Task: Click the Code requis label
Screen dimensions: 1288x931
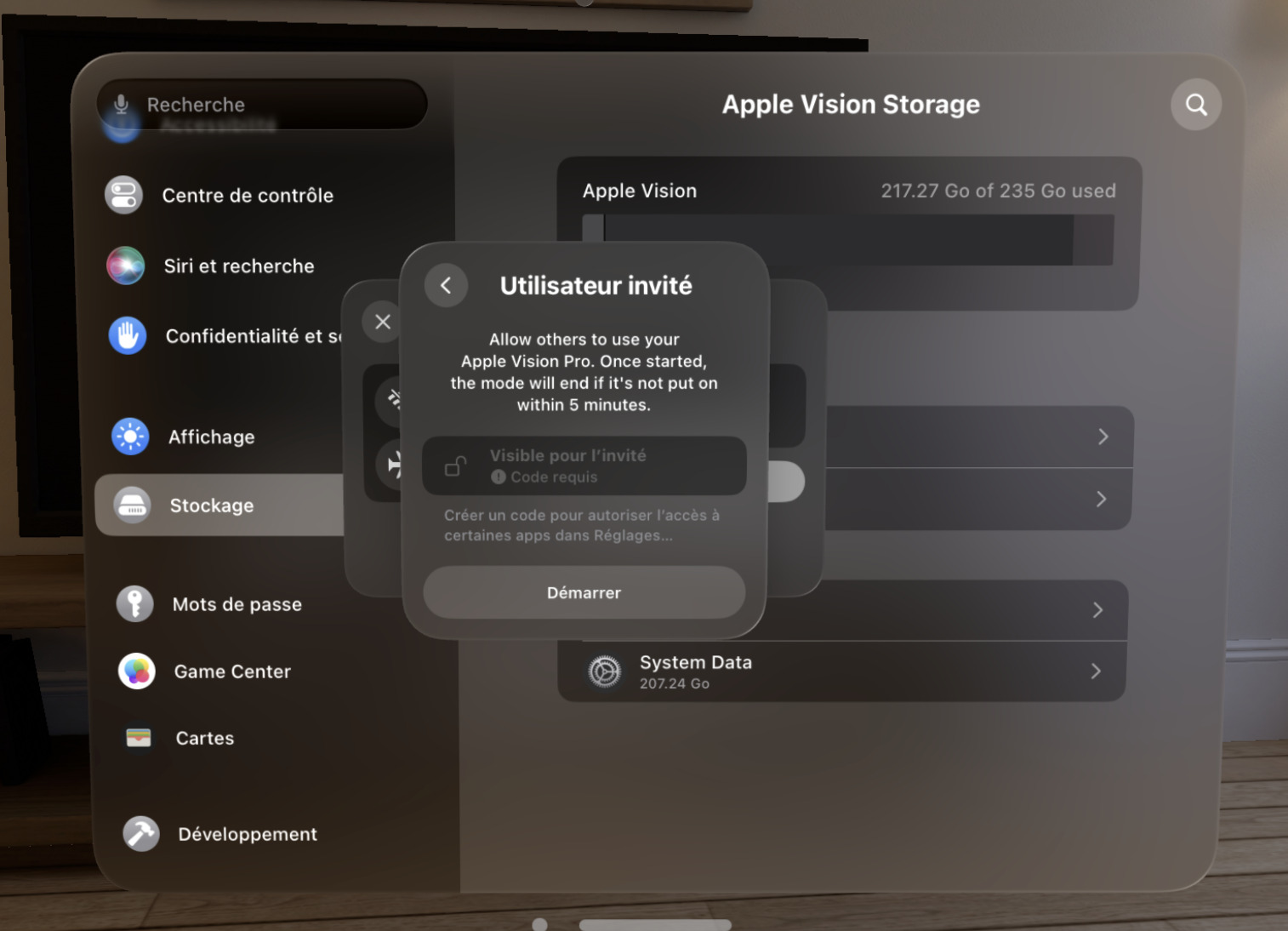Action: (x=554, y=477)
